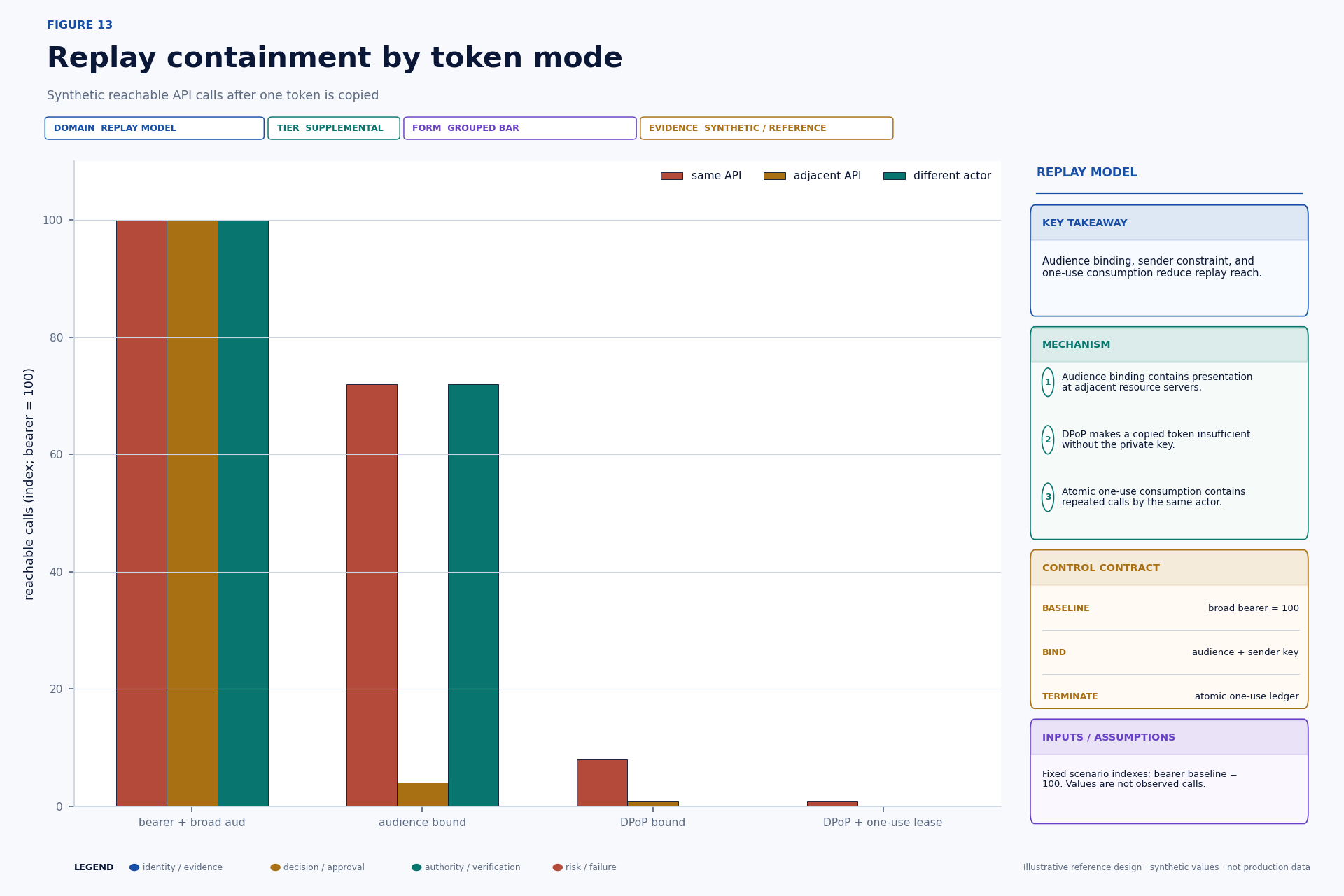1344x896 pixels.
Task: Click the y-axis tick label 20
Action: coord(56,689)
